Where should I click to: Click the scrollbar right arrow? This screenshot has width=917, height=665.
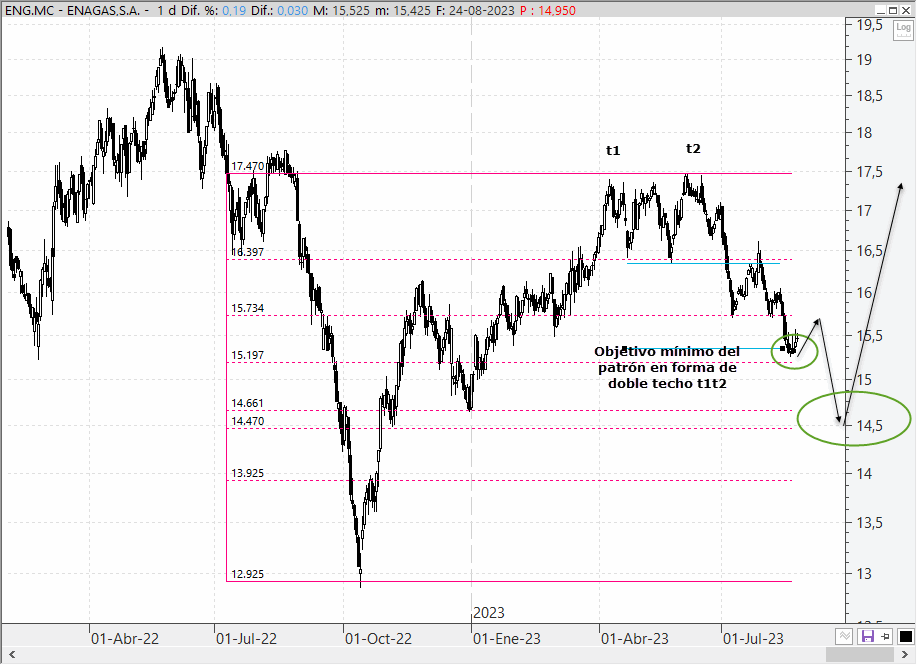click(905, 655)
